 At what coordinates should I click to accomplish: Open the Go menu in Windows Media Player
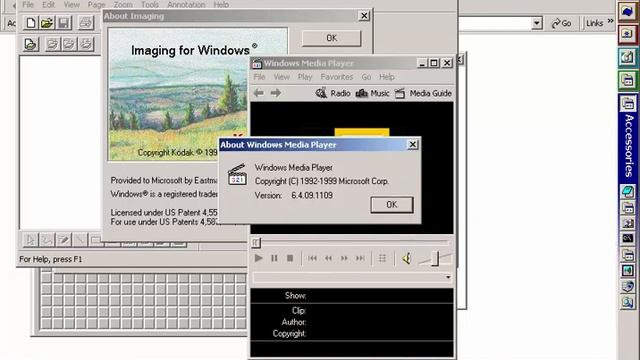(366, 77)
